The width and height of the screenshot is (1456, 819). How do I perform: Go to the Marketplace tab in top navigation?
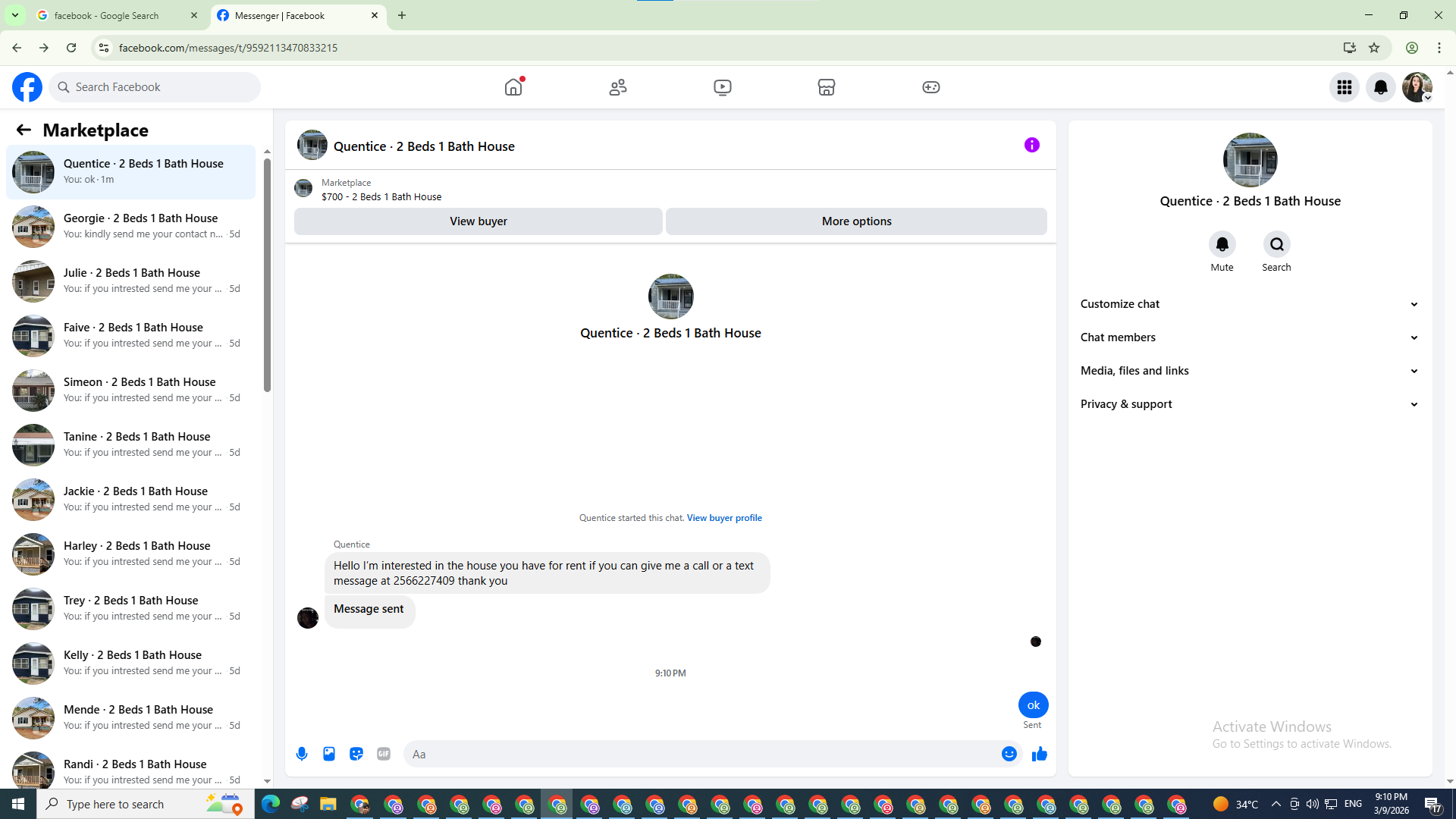coord(826,87)
